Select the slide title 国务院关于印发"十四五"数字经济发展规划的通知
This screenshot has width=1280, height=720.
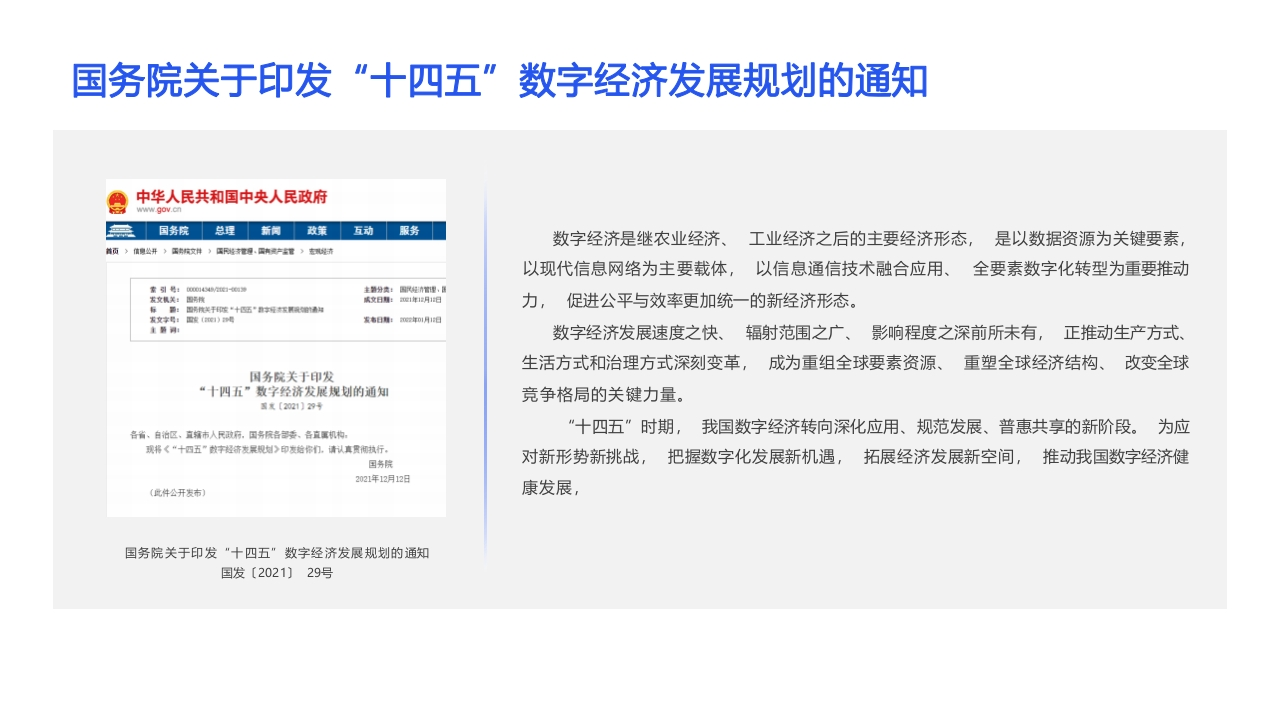pos(500,81)
